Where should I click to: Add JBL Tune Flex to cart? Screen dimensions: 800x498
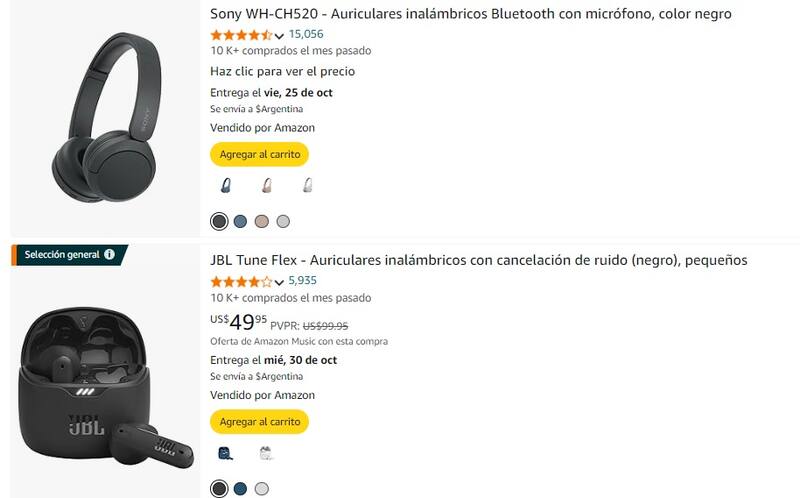(260, 421)
